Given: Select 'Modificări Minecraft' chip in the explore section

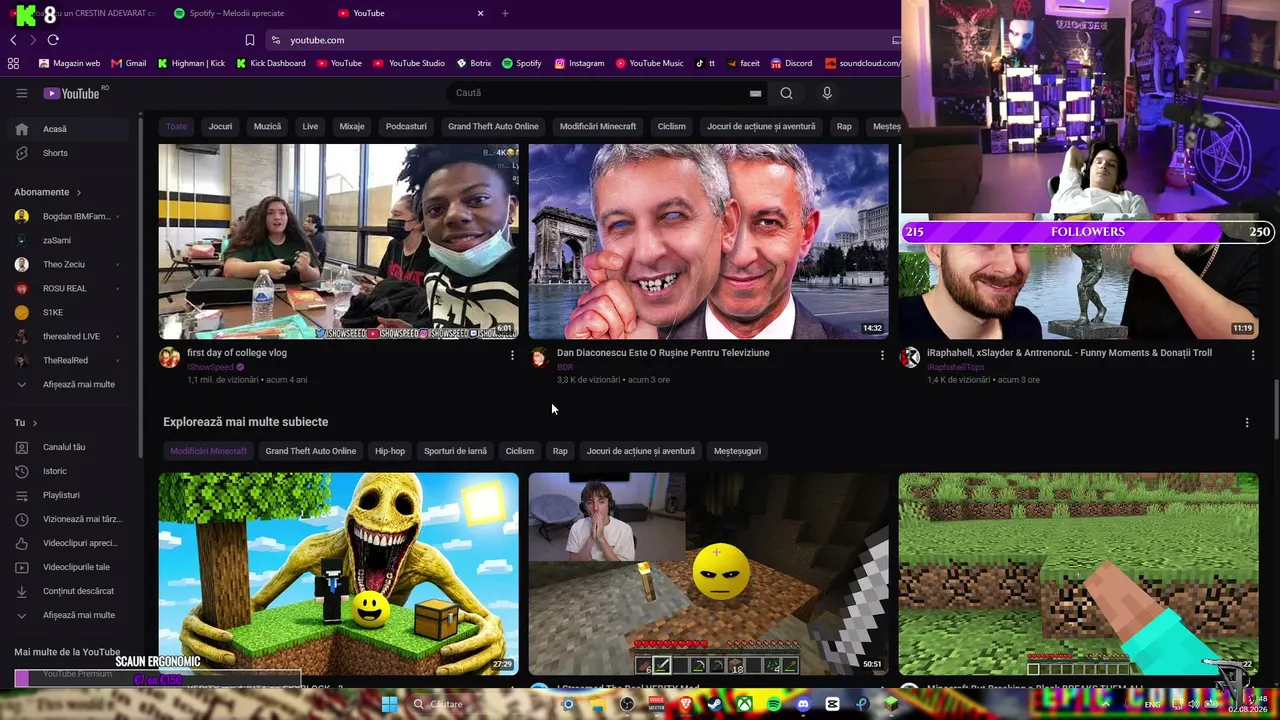Looking at the screenshot, I should pos(208,451).
